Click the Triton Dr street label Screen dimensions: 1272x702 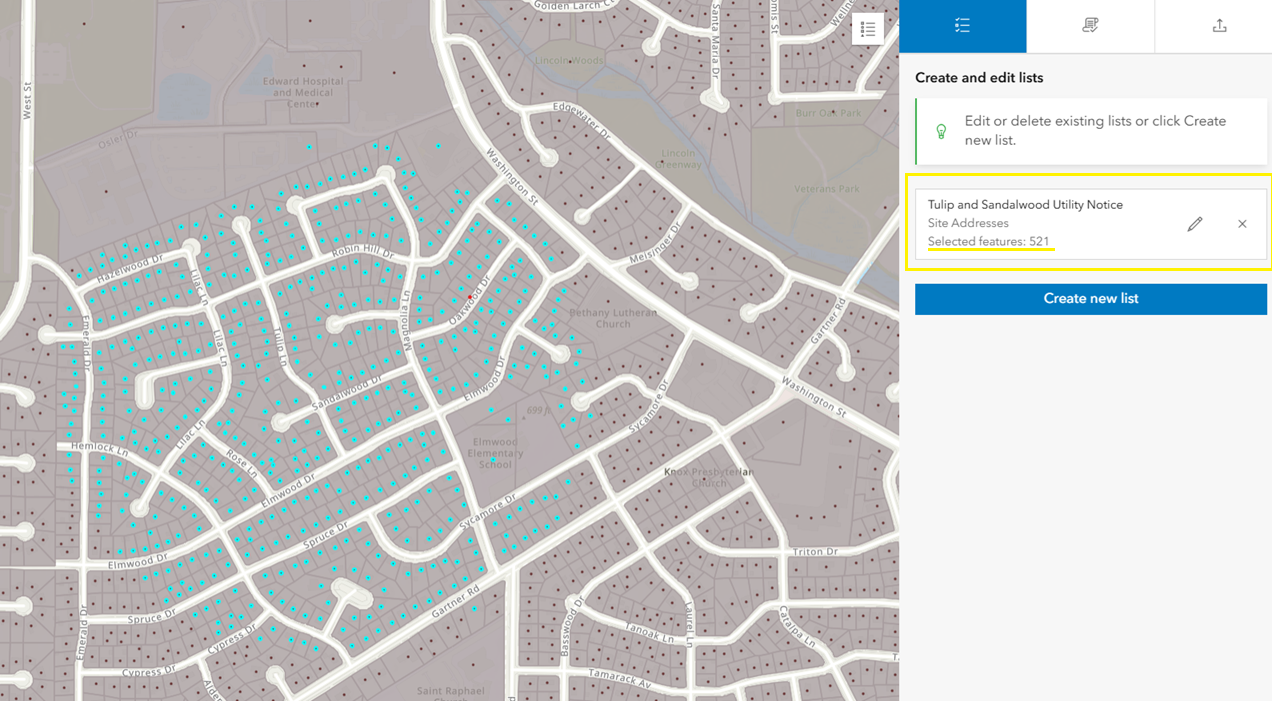[x=815, y=551]
